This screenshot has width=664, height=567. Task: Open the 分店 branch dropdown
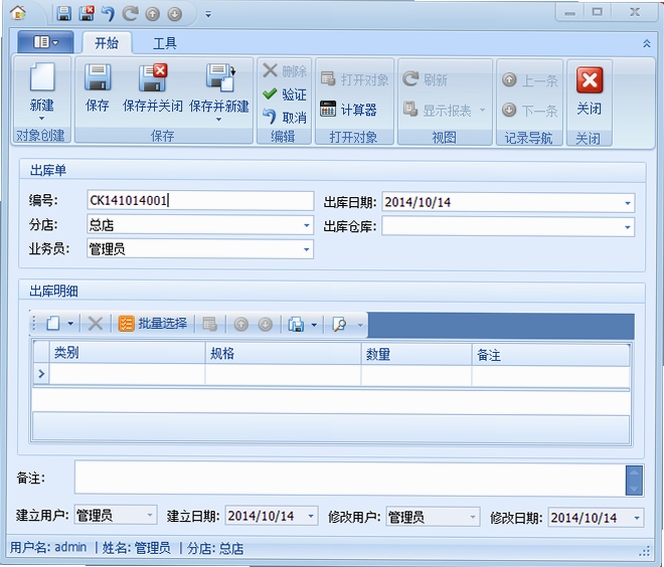pyautogui.click(x=306, y=225)
